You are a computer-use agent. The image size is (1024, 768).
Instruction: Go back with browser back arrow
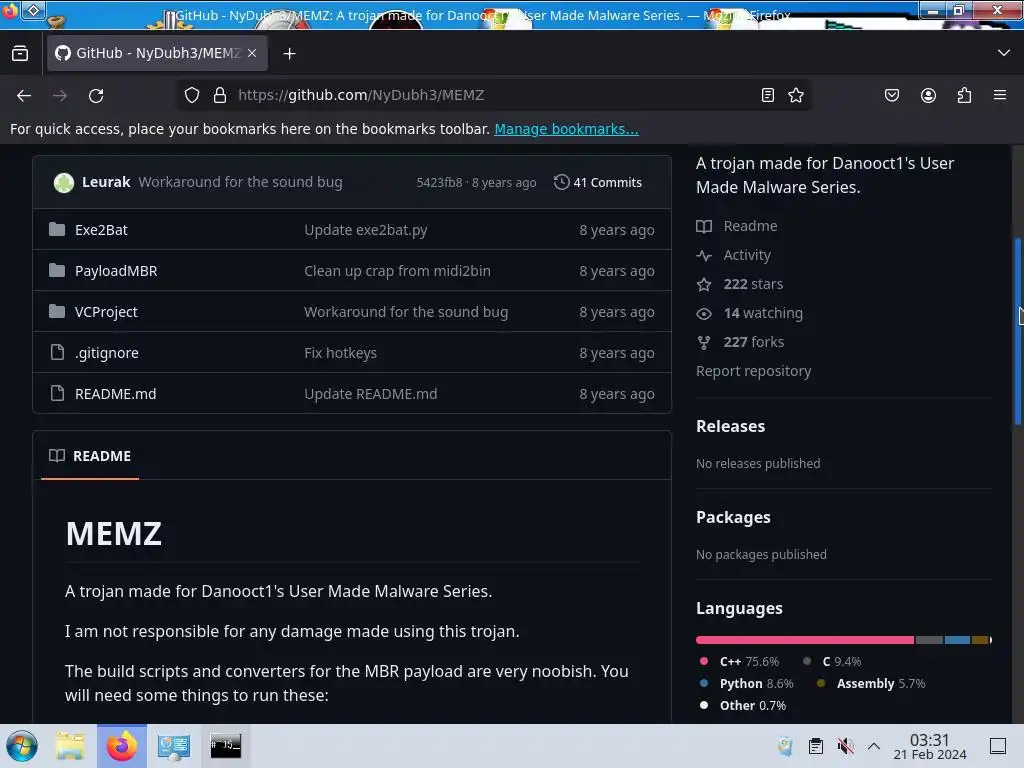tap(24, 95)
